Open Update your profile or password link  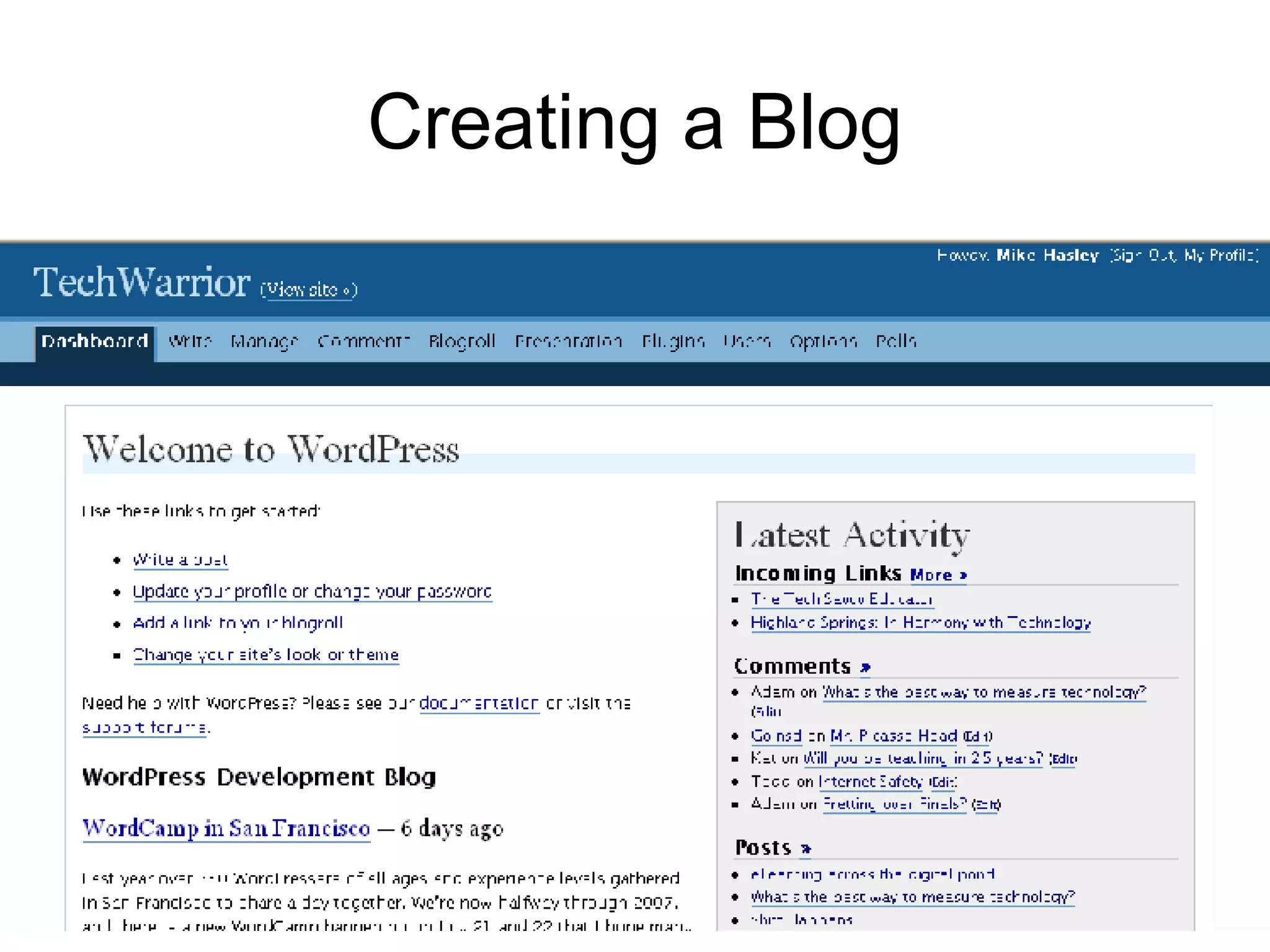point(312,592)
